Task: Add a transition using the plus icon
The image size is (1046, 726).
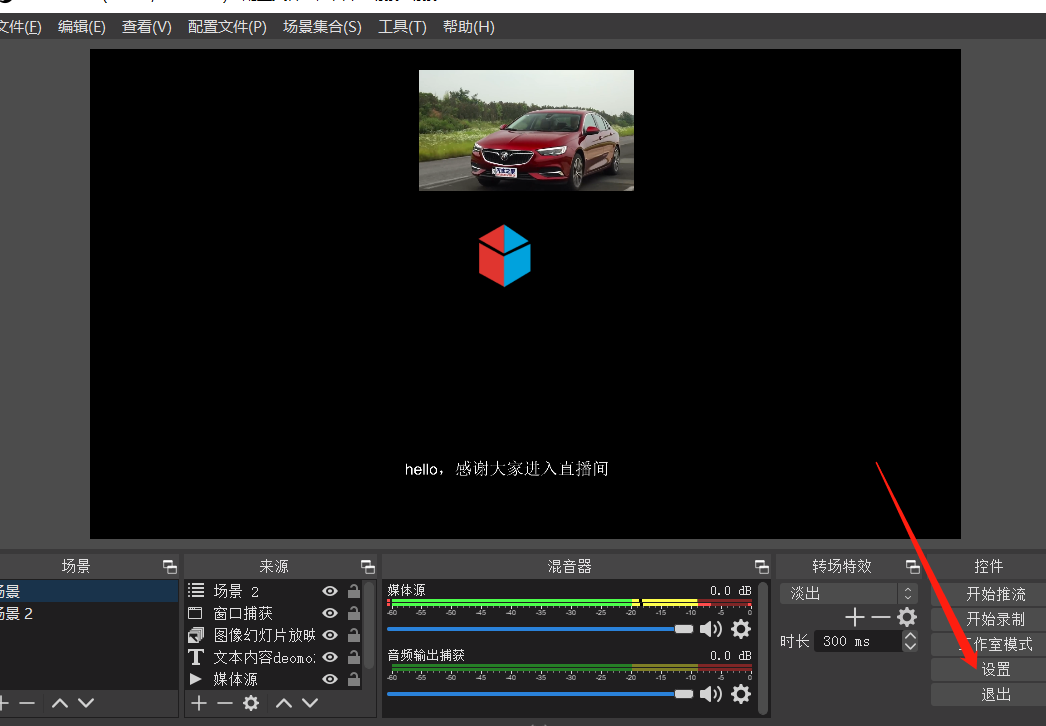Action: point(854,617)
